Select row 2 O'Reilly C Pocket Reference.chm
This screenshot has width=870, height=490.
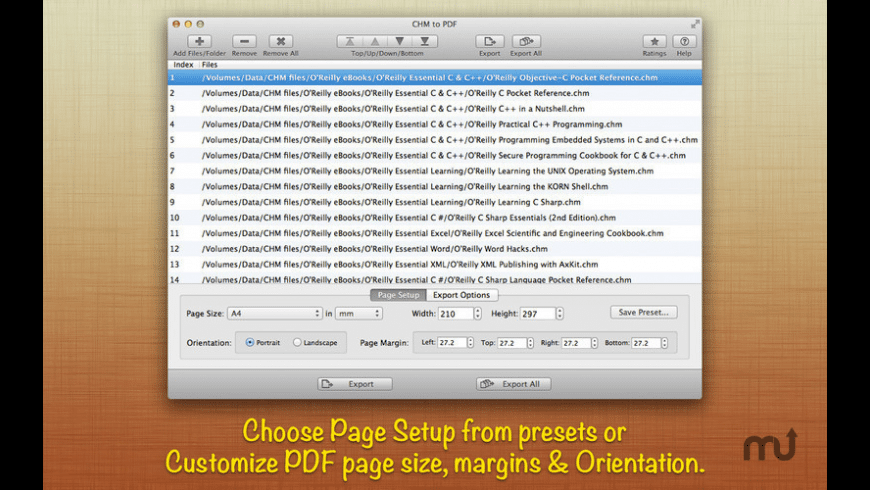(x=434, y=93)
